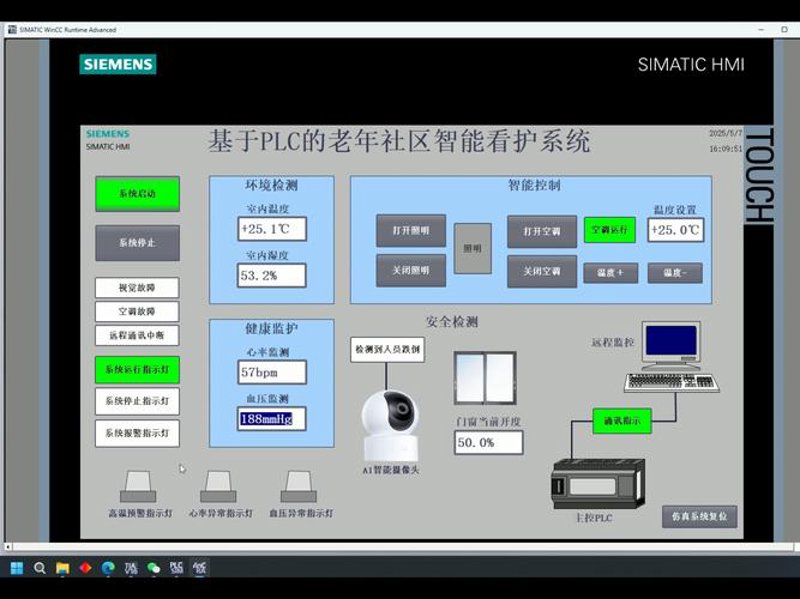This screenshot has width=800, height=599.
Task: Click the green 空调运行 status indicator
Action: 610,230
